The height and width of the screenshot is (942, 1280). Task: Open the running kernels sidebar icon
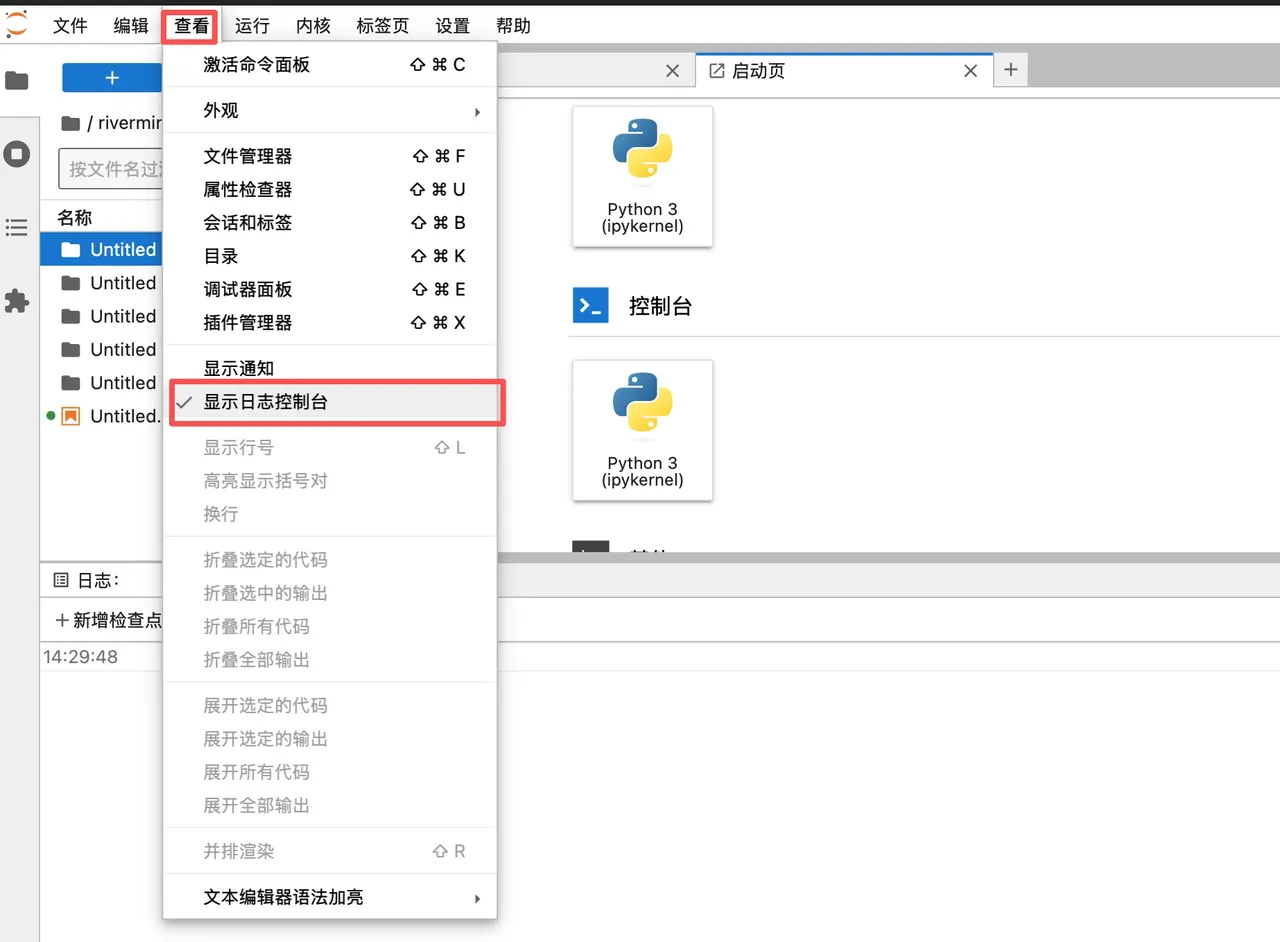pyautogui.click(x=17, y=154)
